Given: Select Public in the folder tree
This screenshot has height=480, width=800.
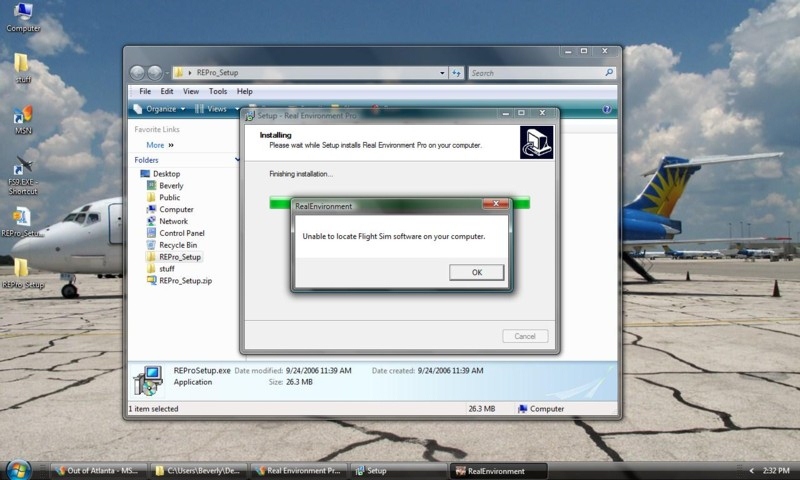Looking at the screenshot, I should 163,197.
